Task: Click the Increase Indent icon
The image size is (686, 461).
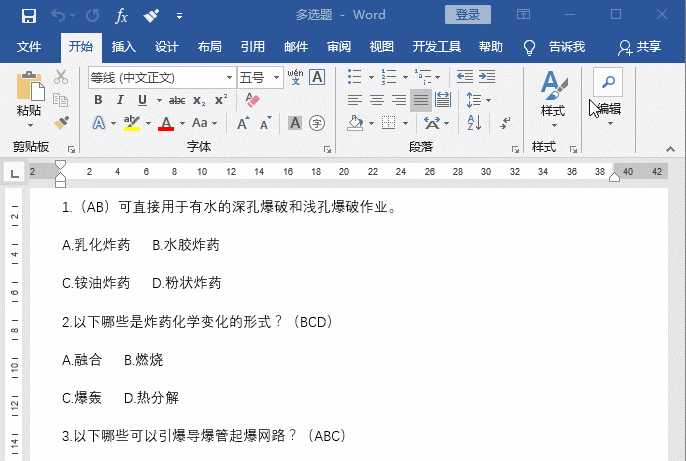Action: (487, 77)
